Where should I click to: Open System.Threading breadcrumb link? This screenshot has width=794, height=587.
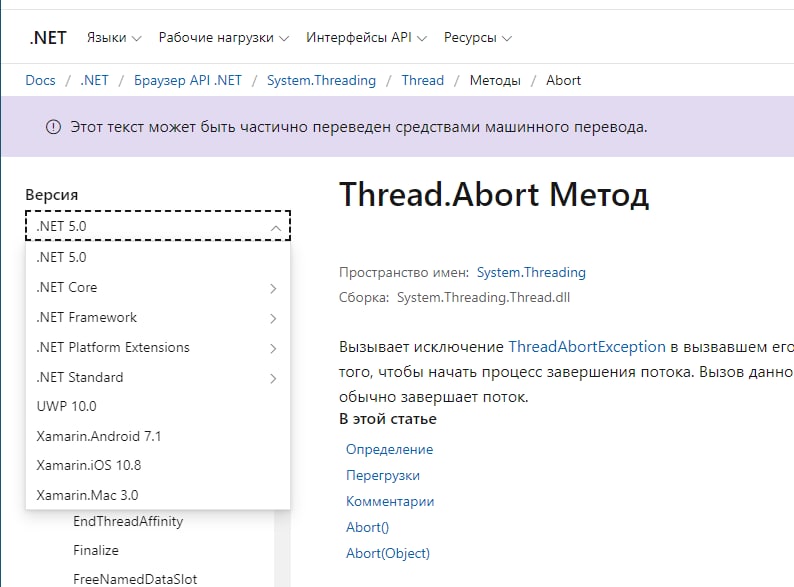(x=322, y=81)
